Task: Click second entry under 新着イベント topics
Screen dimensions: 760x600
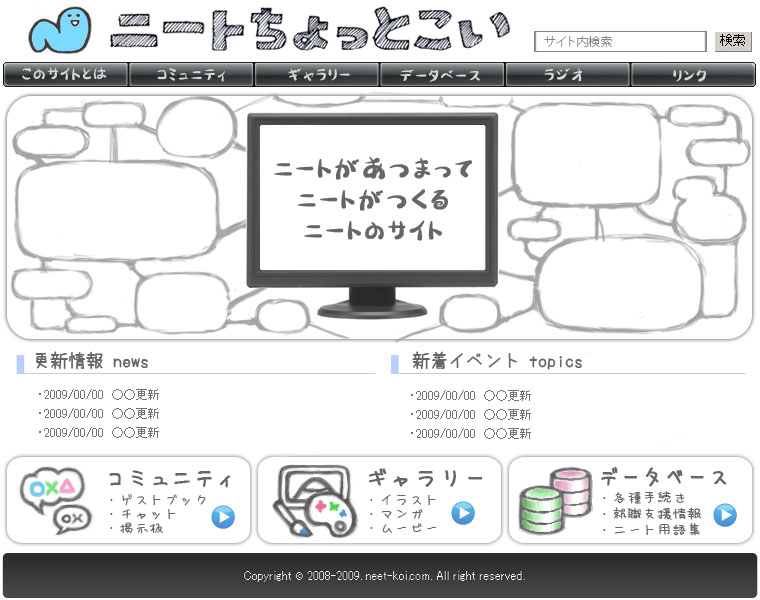Action: click(471, 414)
